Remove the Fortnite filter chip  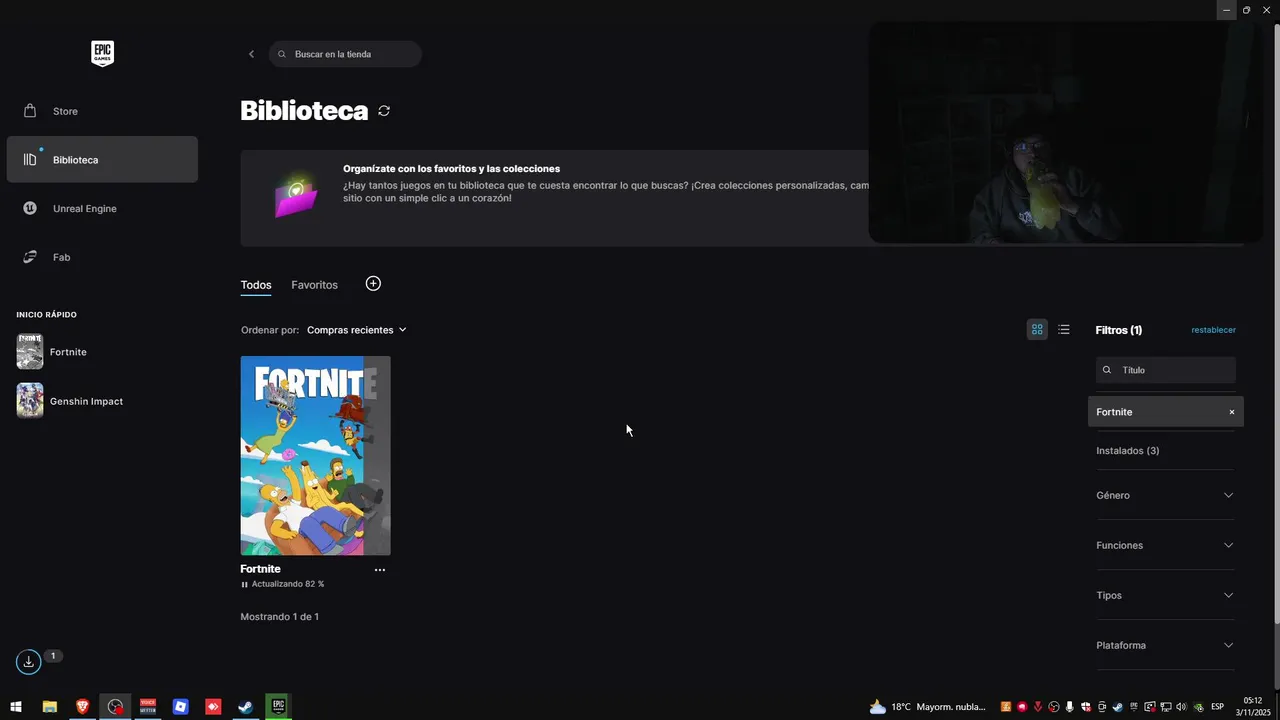pos(1232,412)
